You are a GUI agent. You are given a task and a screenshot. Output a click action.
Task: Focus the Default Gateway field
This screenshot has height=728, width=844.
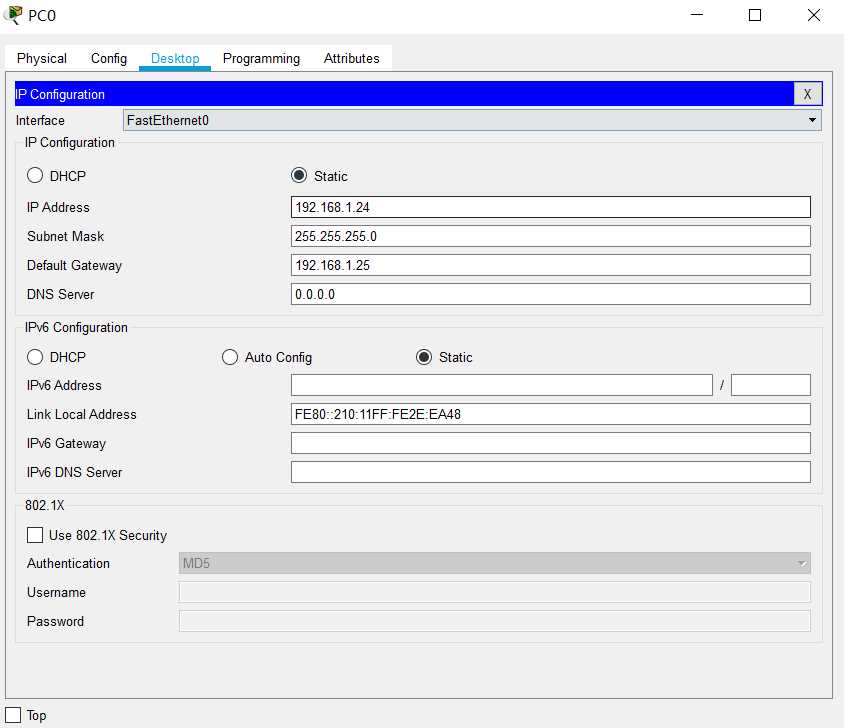pos(551,265)
